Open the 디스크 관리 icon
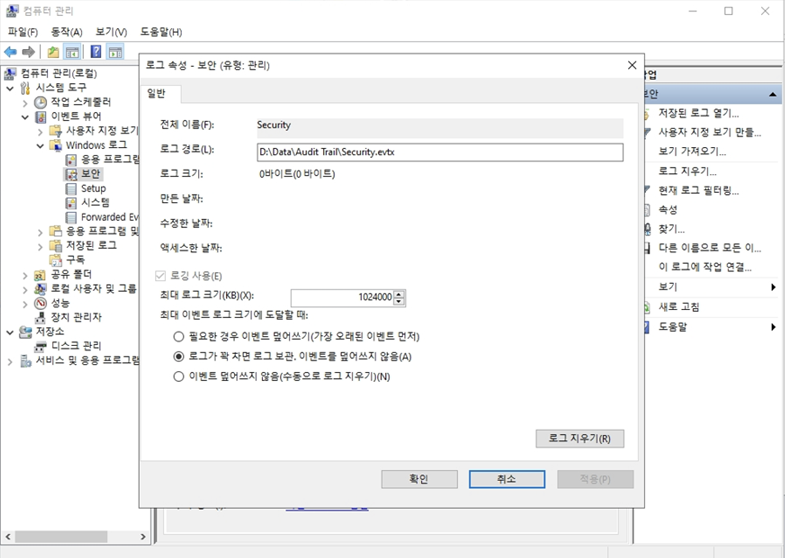Viewport: 785px width, 558px height. point(41,346)
